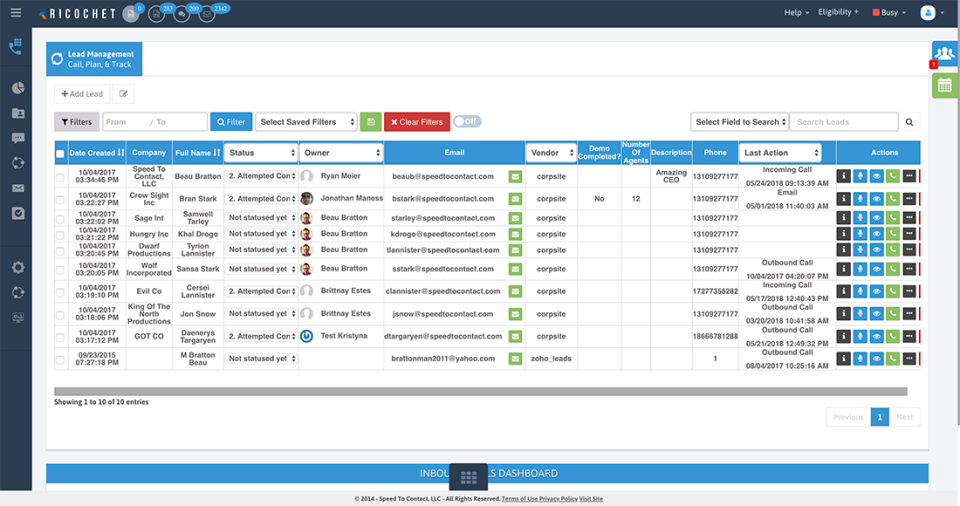This screenshot has height=506, width=960.
Task: Open the Help menu in top bar
Action: click(795, 13)
